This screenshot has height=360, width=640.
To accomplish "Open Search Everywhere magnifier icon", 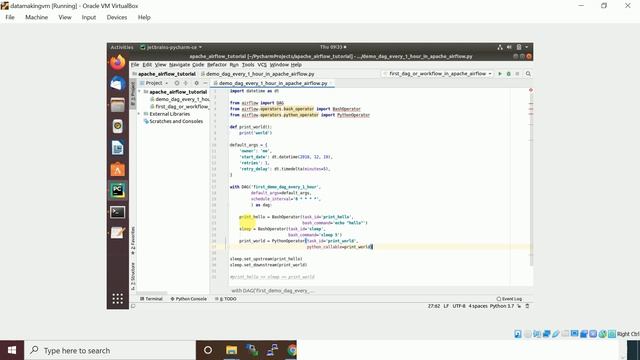I will 528,74.
